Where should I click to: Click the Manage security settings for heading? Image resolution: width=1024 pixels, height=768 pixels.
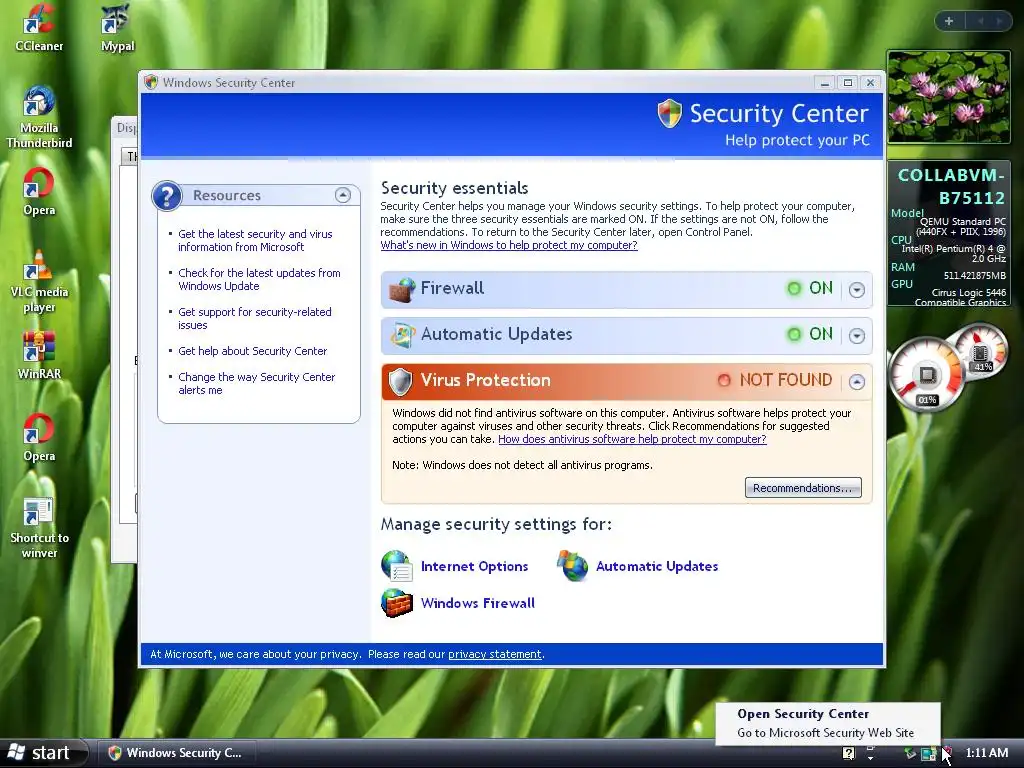496,524
